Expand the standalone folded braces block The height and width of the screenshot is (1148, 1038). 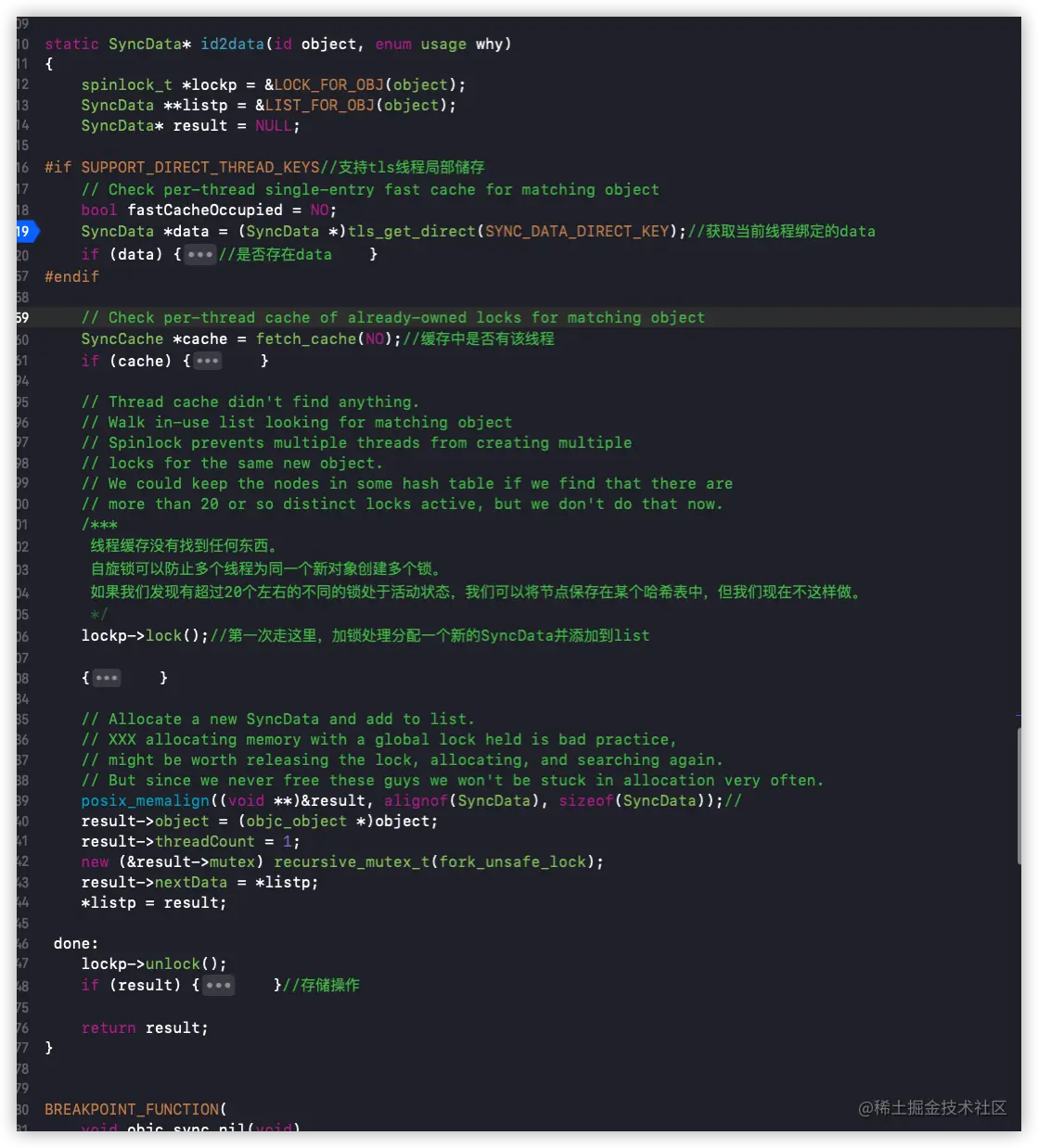[107, 678]
